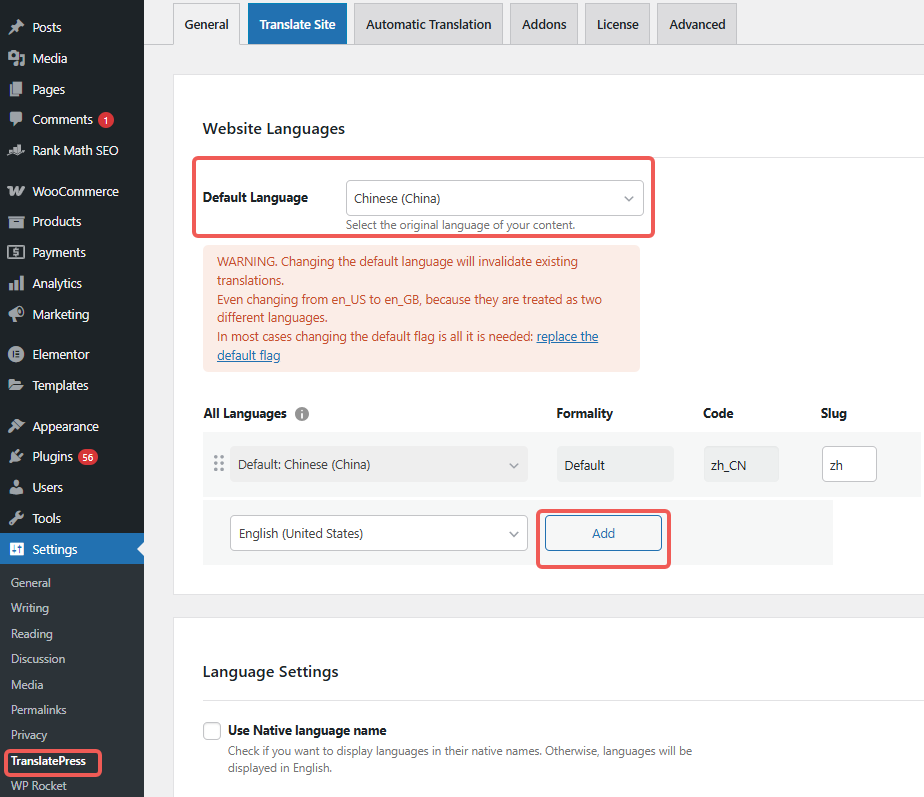Click the Appearance paintbrush icon
924x797 pixels.
pos(16,426)
